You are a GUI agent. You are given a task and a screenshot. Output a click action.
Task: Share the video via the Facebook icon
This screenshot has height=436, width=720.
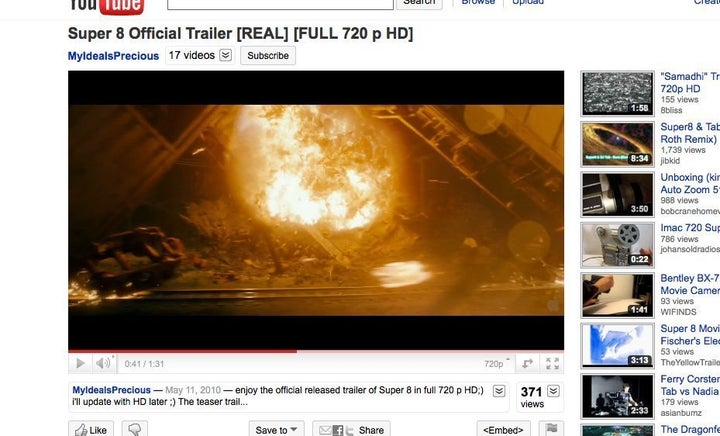(338, 430)
